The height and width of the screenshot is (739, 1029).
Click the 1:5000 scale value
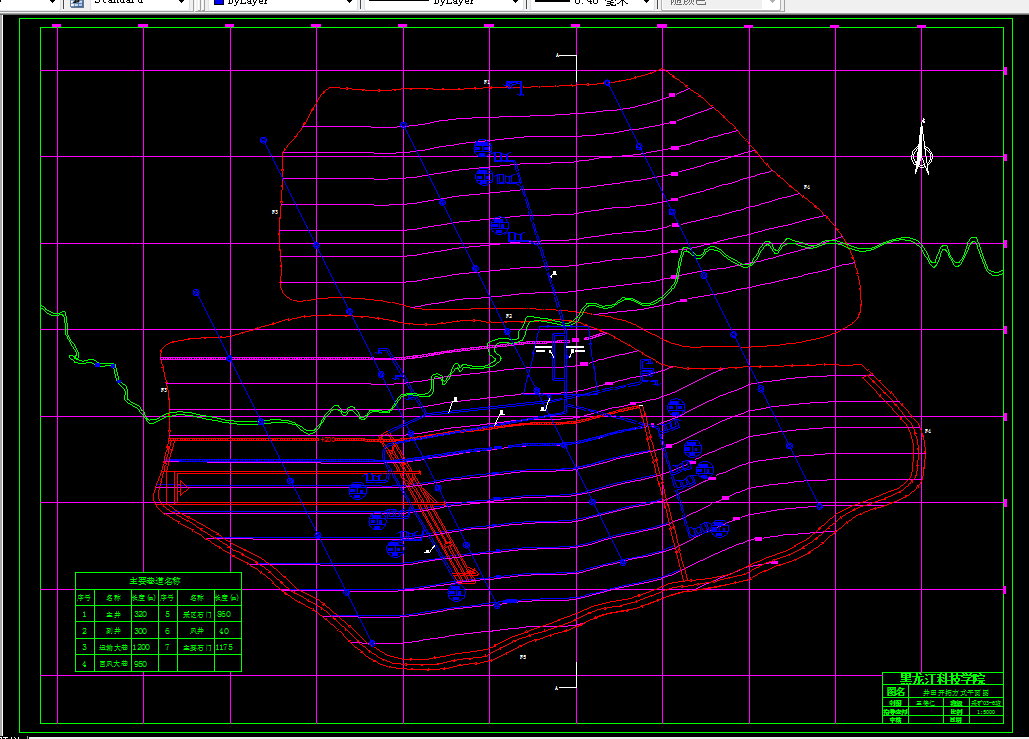pyautogui.click(x=986, y=711)
